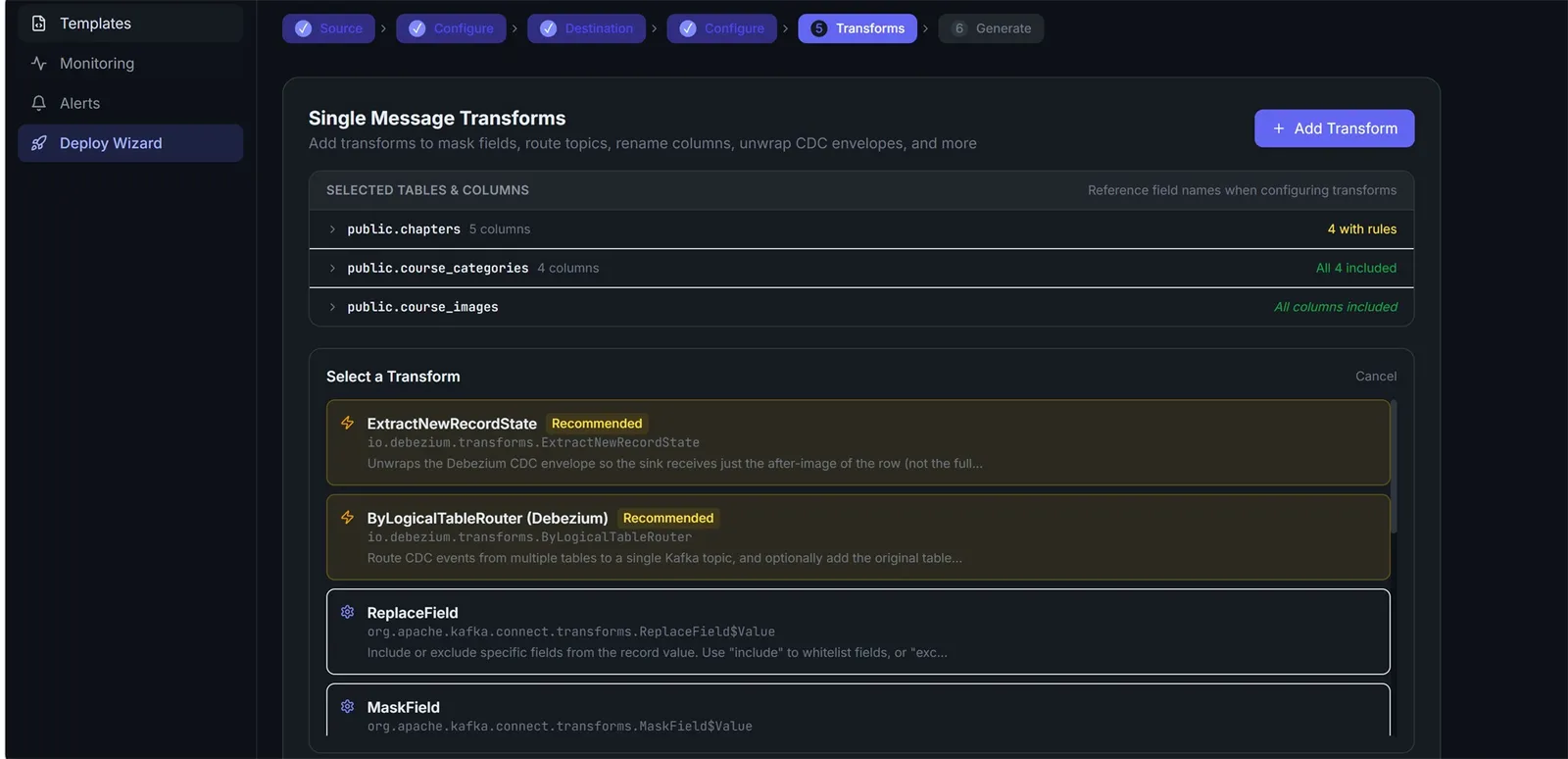Click the Templates file icon in sidebar

click(39, 24)
